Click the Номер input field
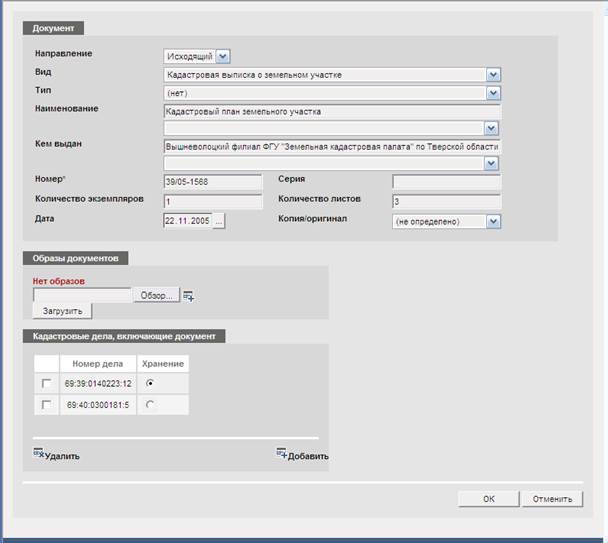 pyautogui.click(x=212, y=181)
